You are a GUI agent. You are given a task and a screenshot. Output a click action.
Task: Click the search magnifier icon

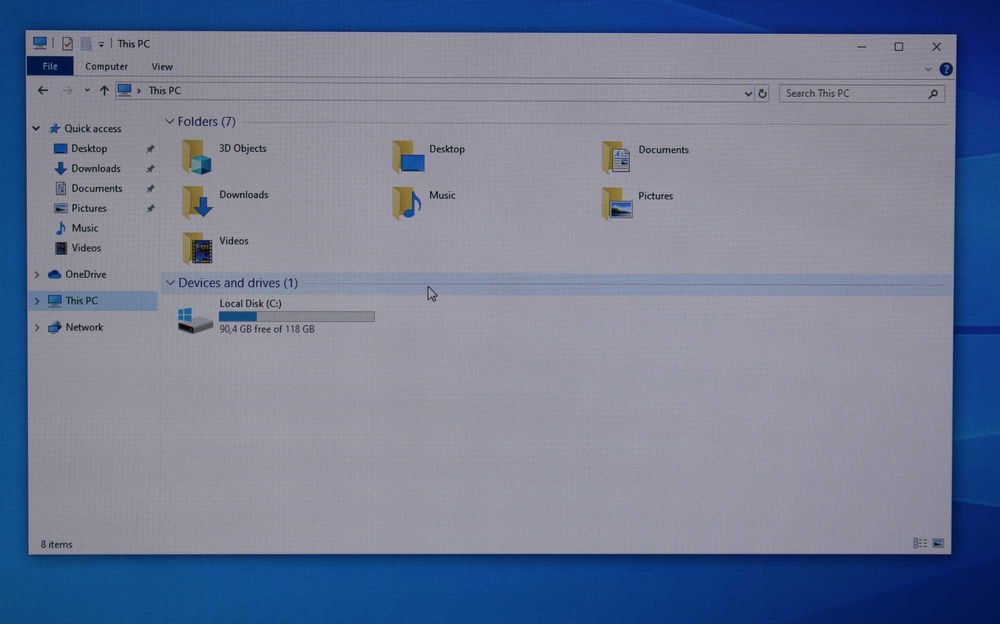tap(933, 94)
